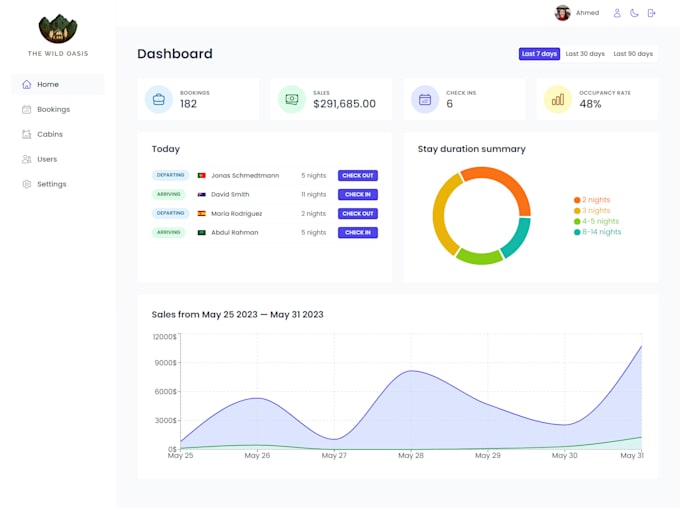Click the Sales from May 25 2023 heading

coord(237,315)
